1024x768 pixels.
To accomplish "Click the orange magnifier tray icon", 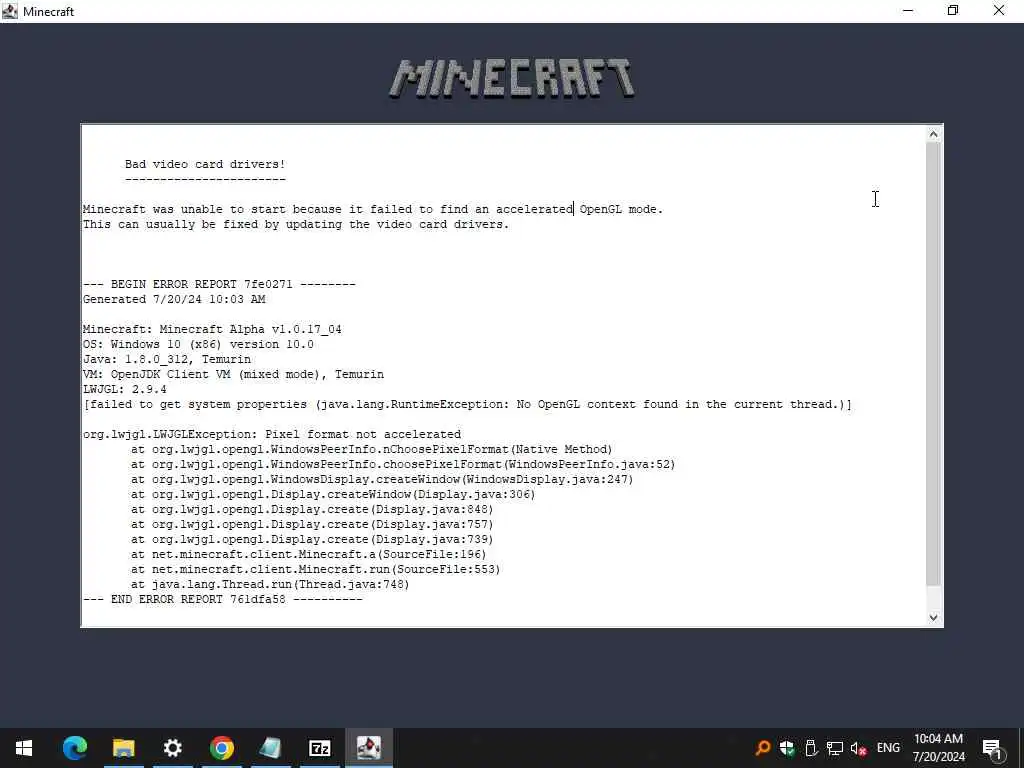I will point(762,748).
